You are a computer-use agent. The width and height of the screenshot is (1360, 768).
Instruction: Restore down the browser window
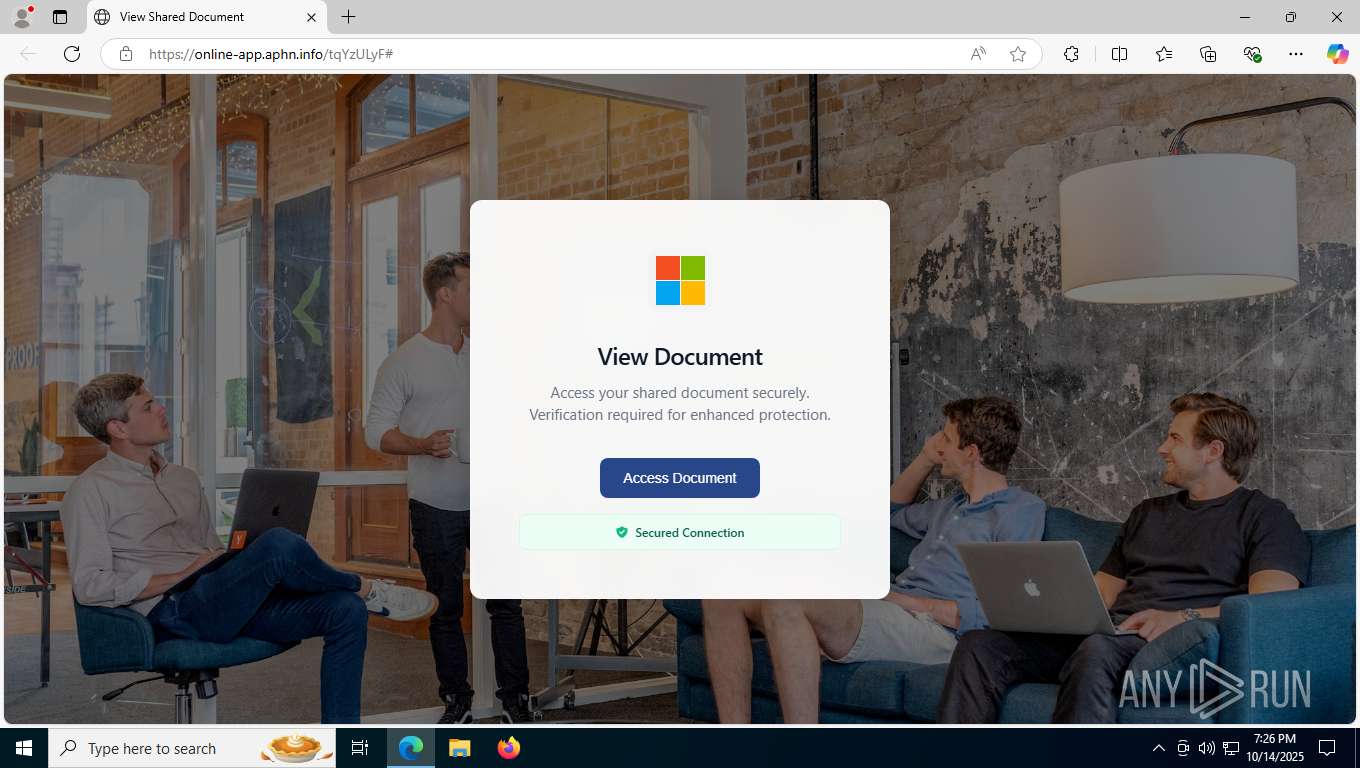[x=1291, y=17]
